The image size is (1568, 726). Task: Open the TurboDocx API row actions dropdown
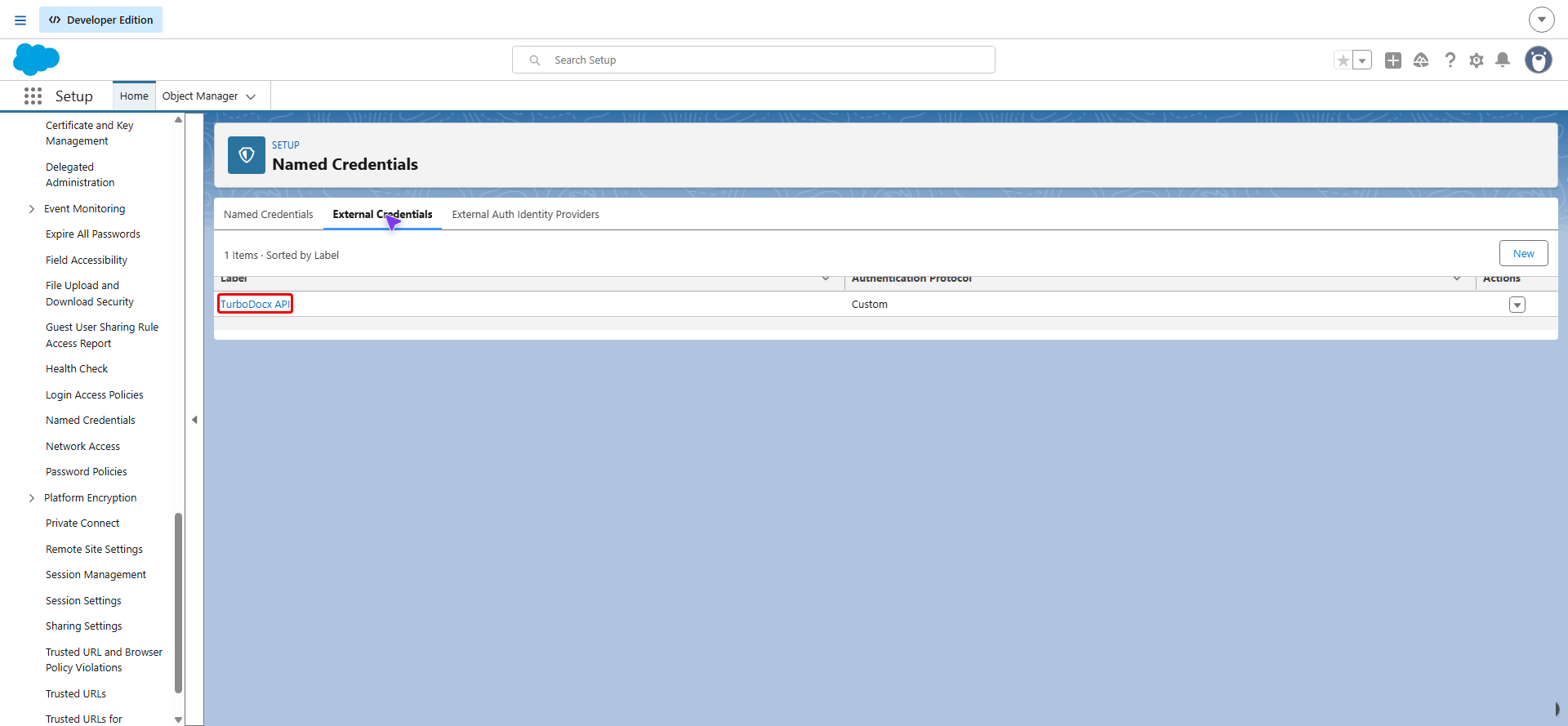[1517, 305]
